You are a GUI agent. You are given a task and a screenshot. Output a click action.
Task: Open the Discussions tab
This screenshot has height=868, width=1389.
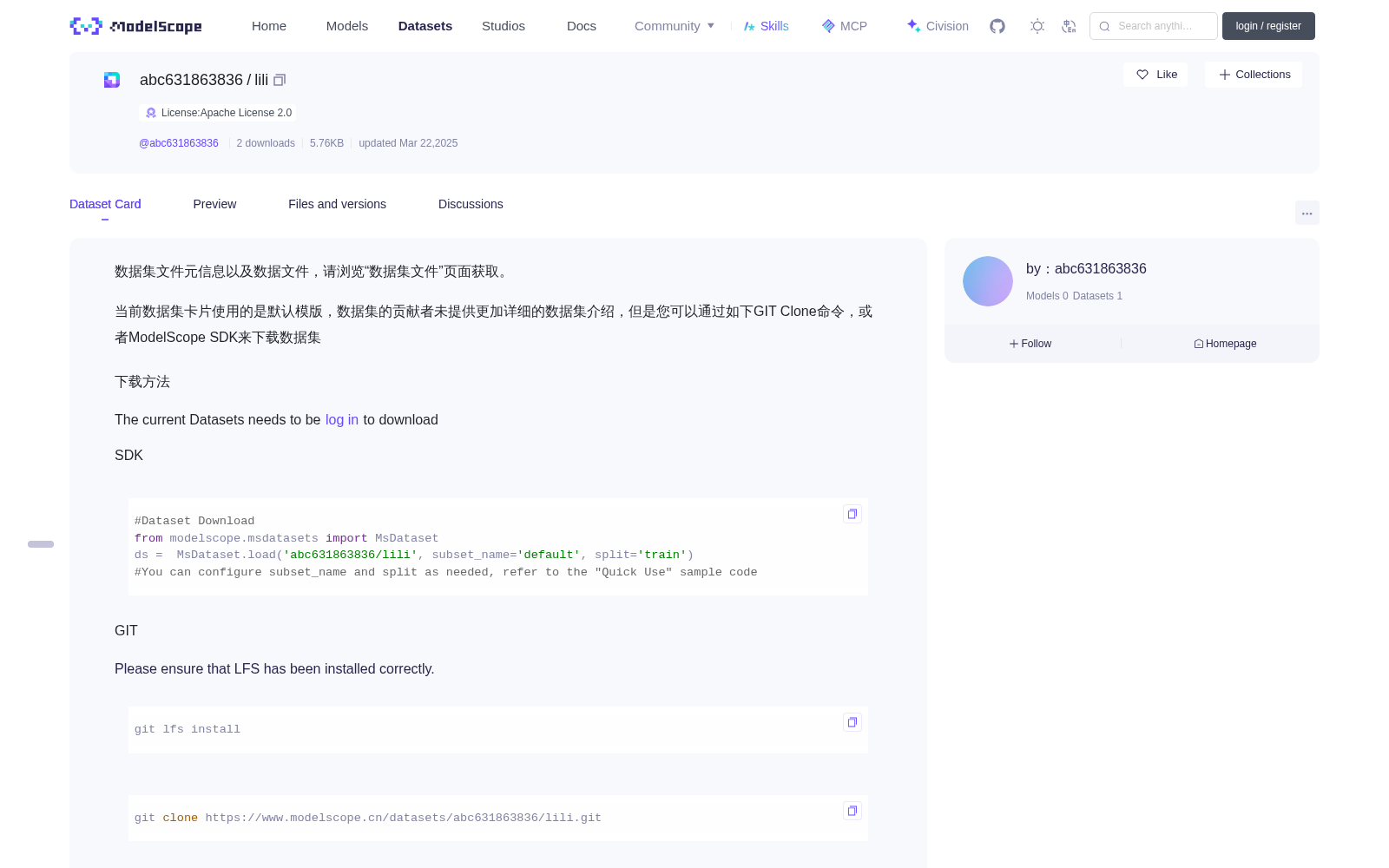click(471, 204)
